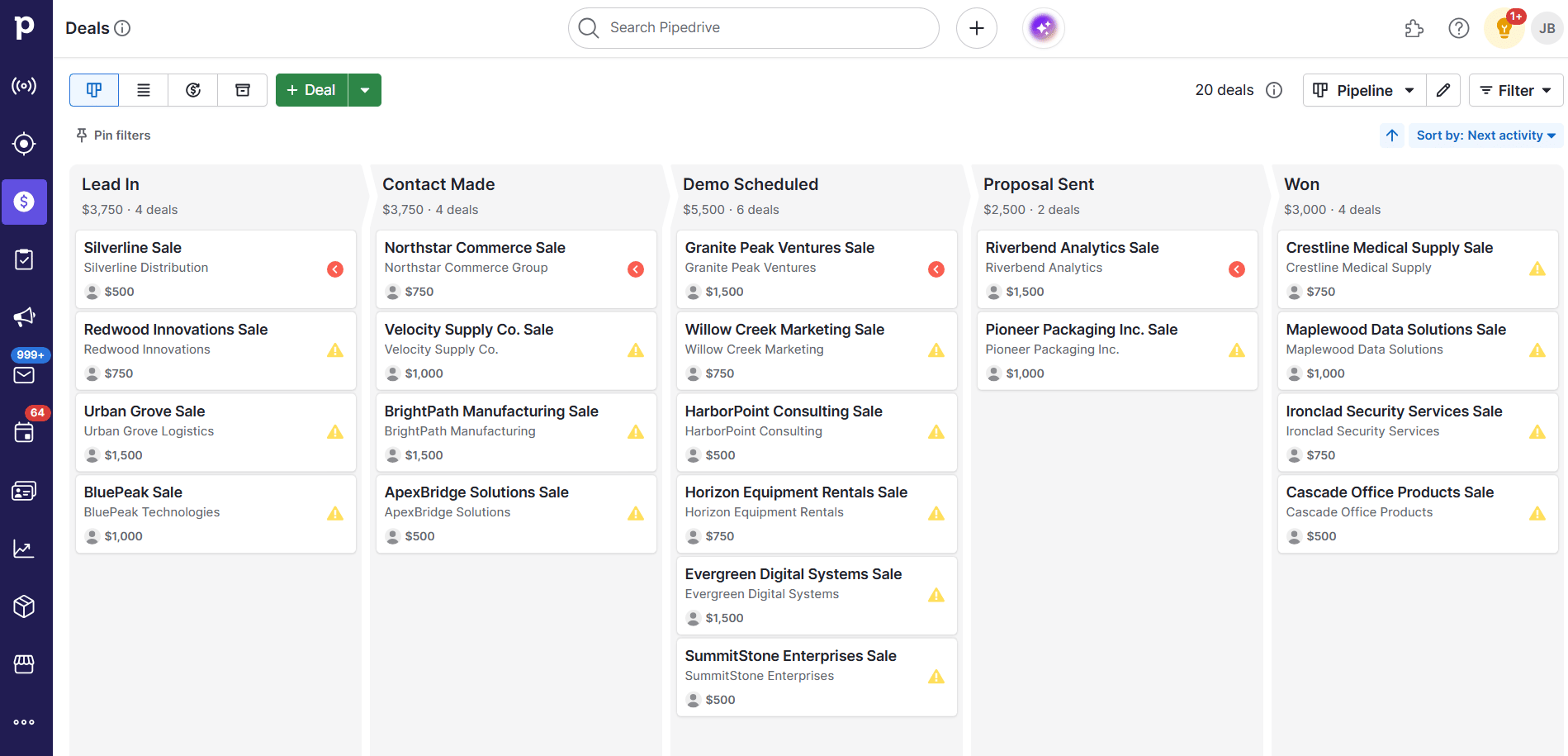1568x756 pixels.
Task: Open the Sort by Next activity menu
Action: tap(1486, 136)
